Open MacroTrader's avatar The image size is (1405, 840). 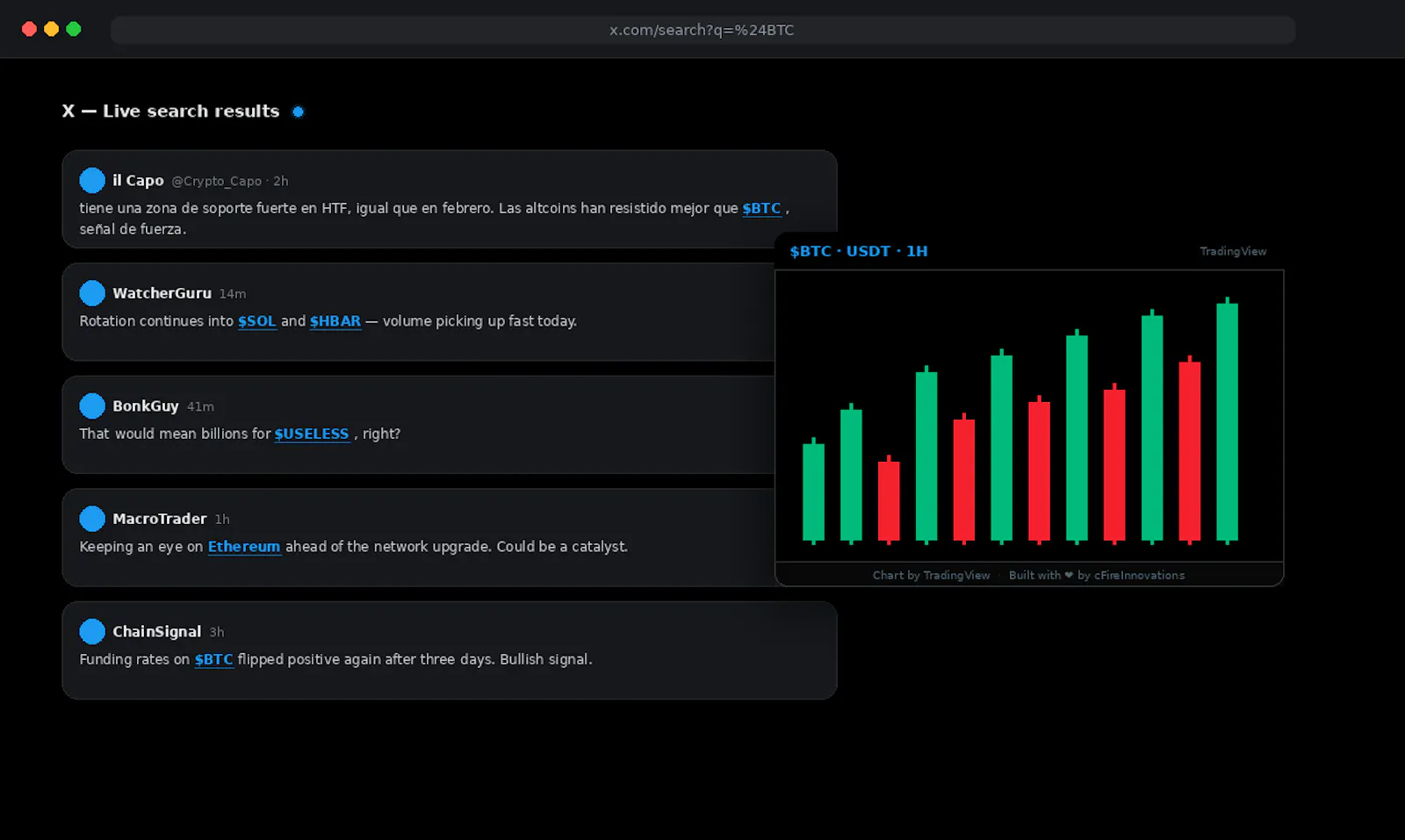(92, 519)
